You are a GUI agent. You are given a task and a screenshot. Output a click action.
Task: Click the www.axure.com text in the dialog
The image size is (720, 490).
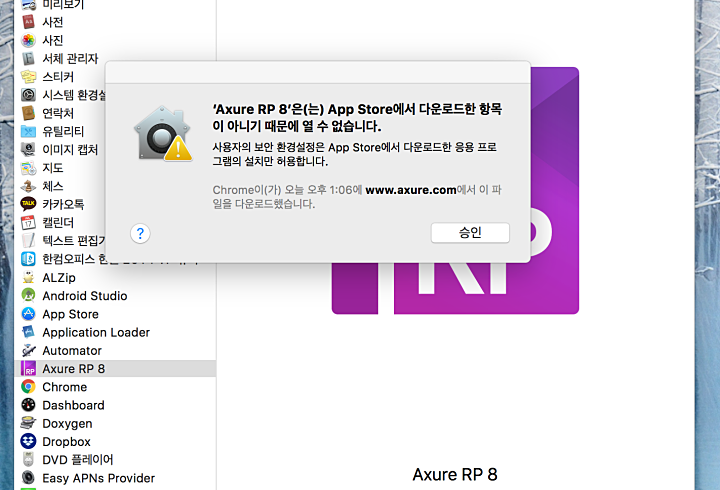point(411,190)
